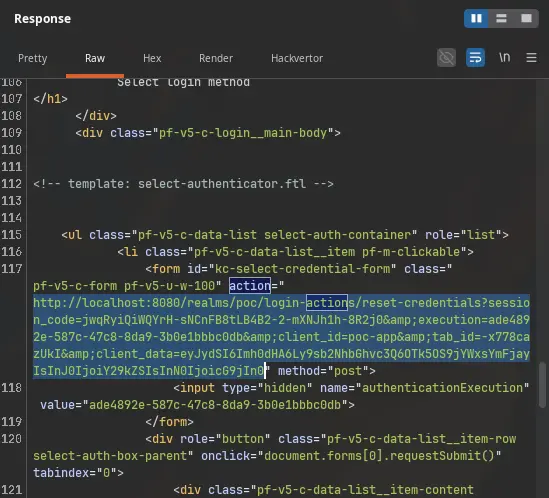The height and width of the screenshot is (498, 549).
Task: Click the Response panel title
Action: coord(42,19)
